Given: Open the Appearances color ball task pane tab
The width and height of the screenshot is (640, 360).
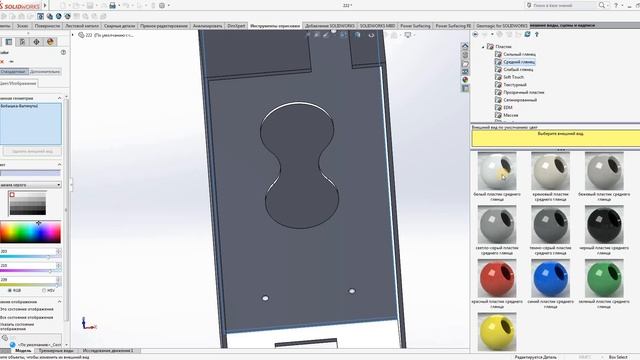Looking at the screenshot, I should click(x=465, y=80).
